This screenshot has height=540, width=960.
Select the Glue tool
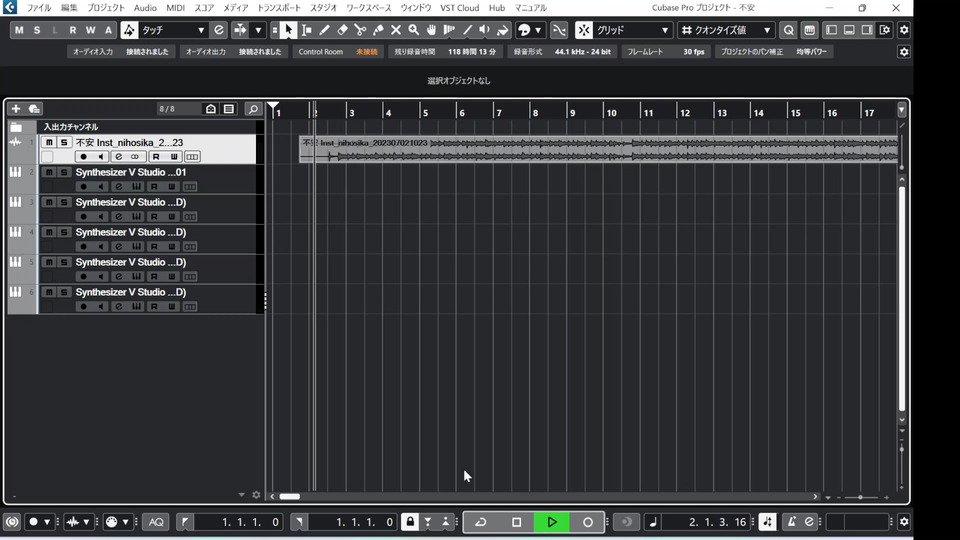378,30
